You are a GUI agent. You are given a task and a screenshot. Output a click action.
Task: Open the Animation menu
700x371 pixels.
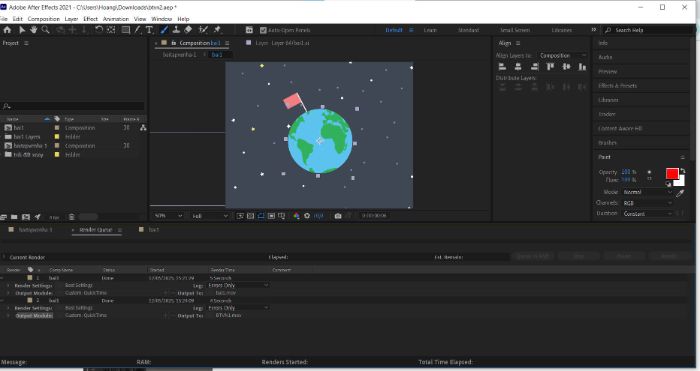pyautogui.click(x=116, y=19)
